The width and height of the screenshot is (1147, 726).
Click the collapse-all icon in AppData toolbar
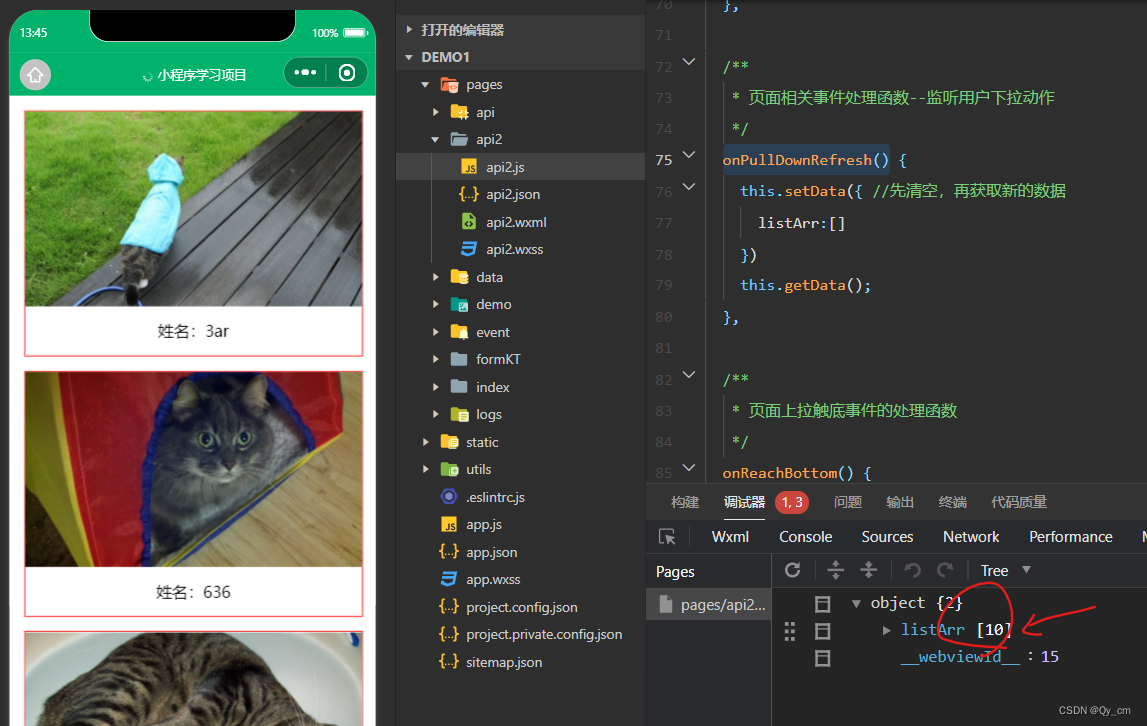pos(868,569)
